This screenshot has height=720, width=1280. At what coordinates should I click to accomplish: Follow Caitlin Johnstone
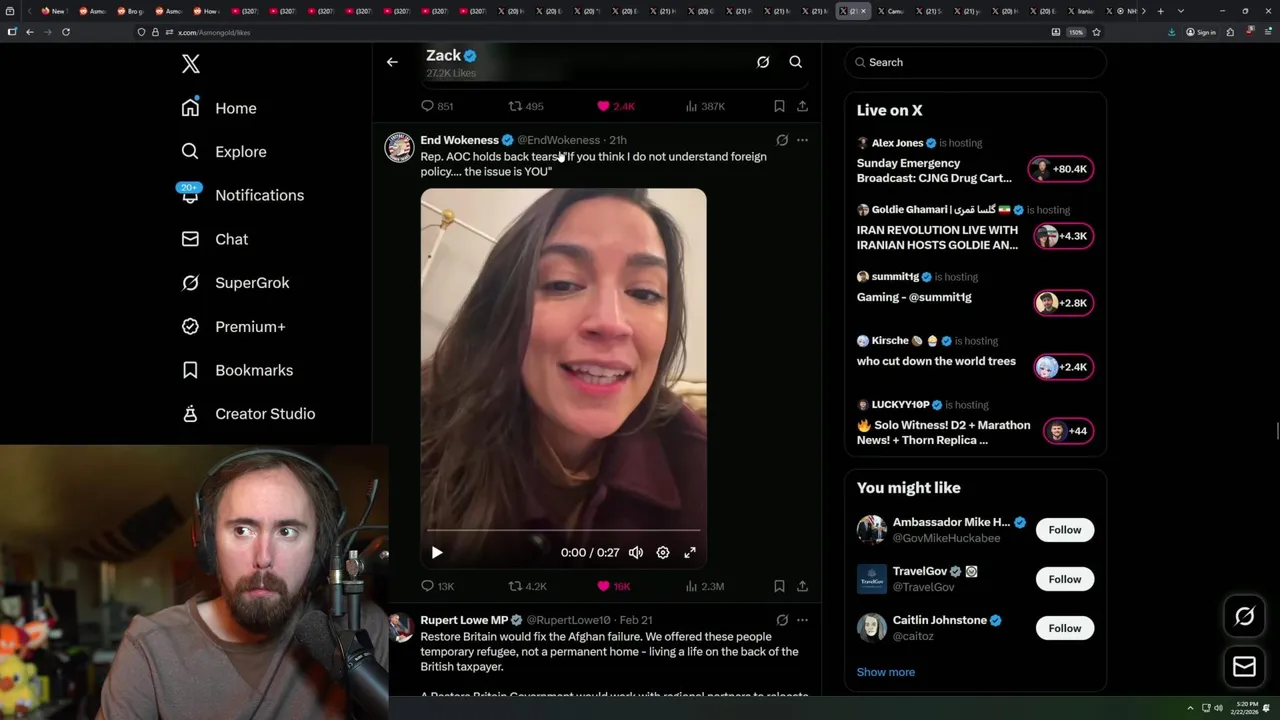(x=1065, y=628)
